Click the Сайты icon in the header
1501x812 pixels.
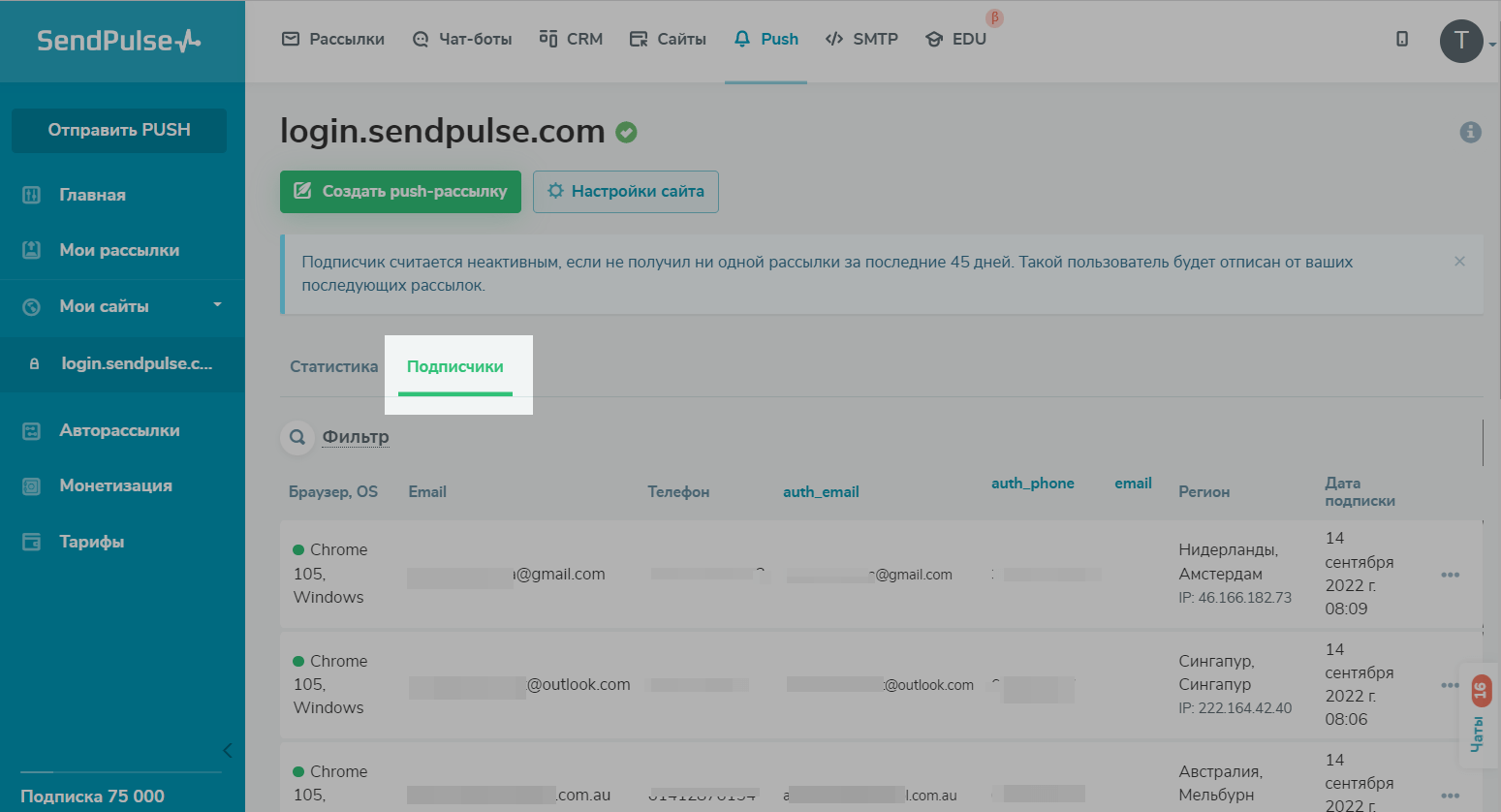(639, 39)
